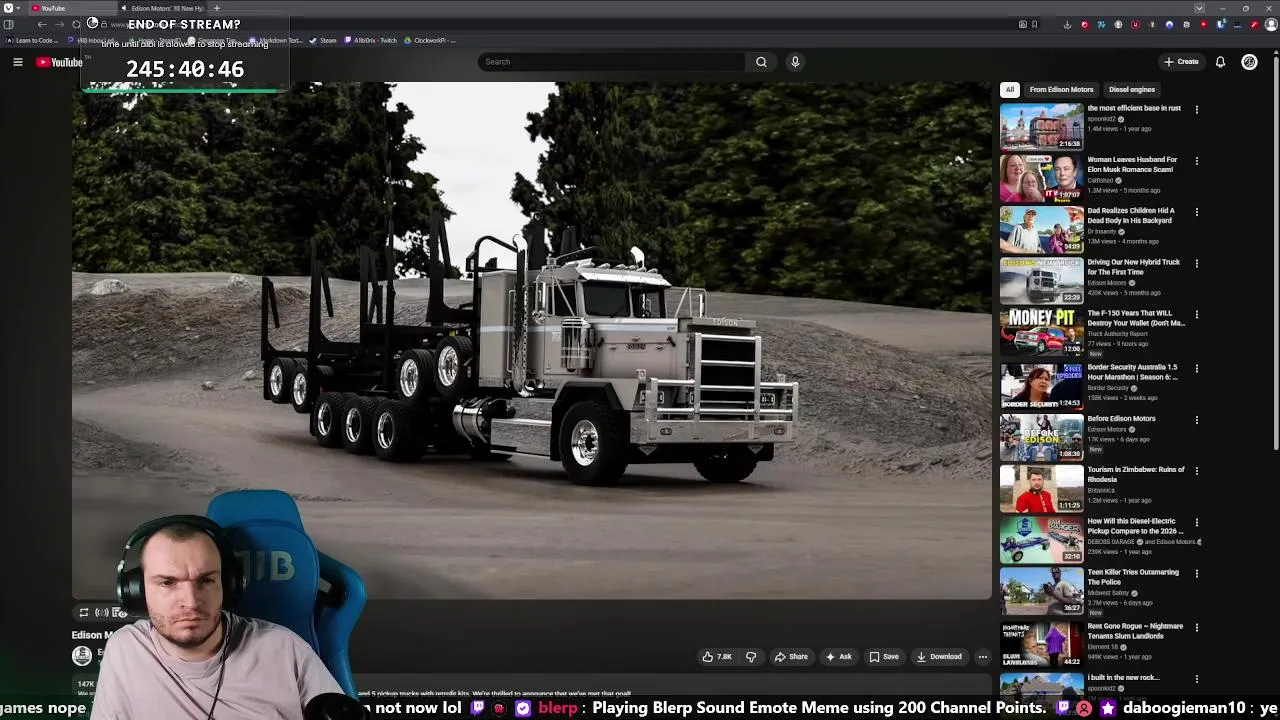
Task: Open 'Border Security Australia 1.5 Hour' title
Action: [x=1133, y=372]
